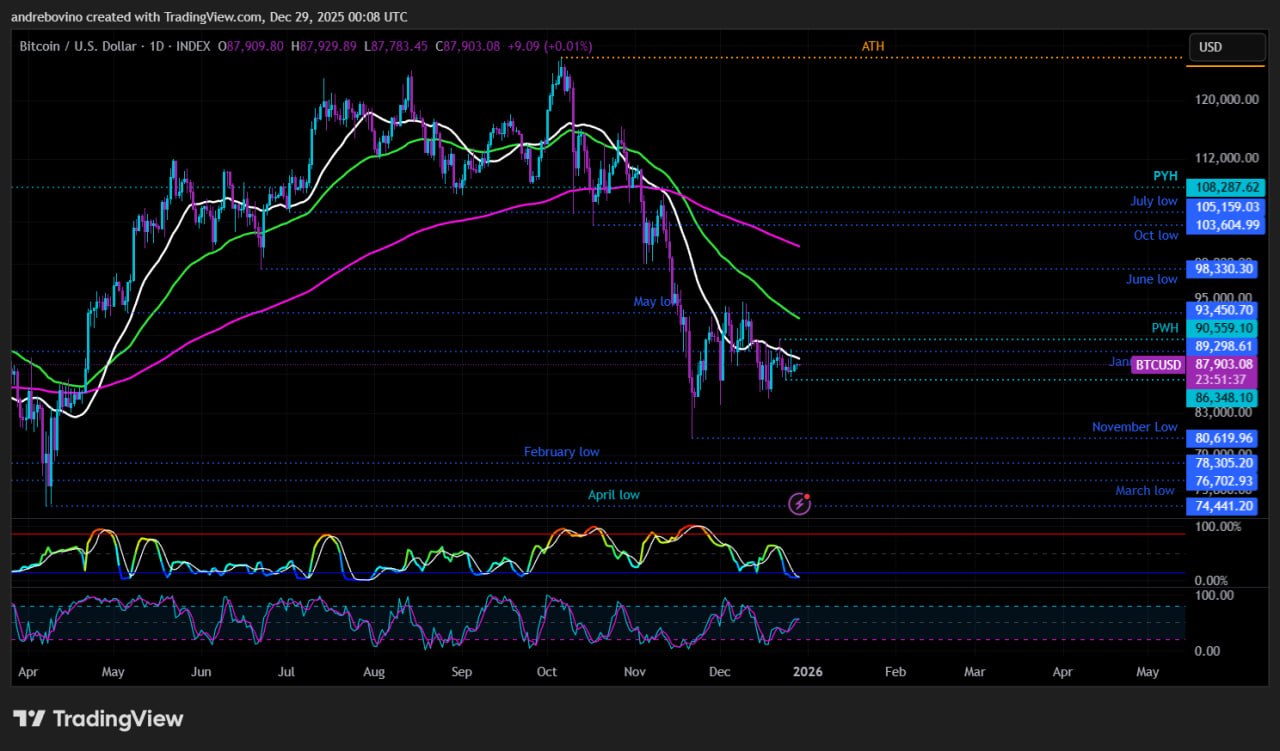This screenshot has width=1280, height=751.
Task: Select the 103,604.99 Oct low price label
Action: [x=1225, y=226]
